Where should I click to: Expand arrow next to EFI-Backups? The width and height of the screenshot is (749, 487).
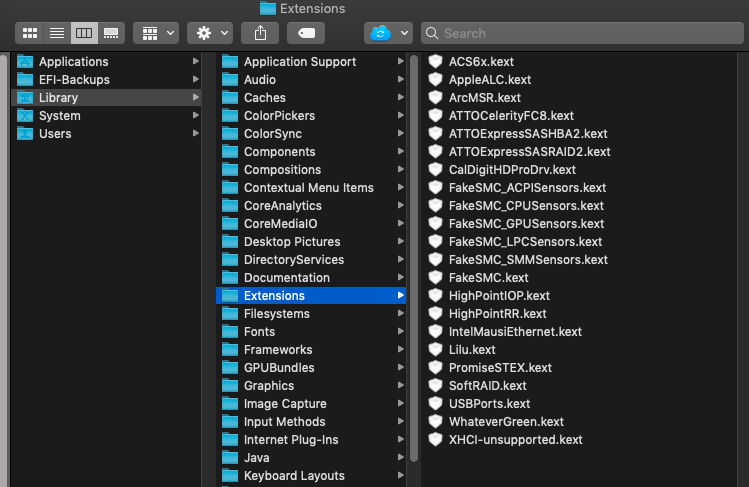tap(195, 79)
